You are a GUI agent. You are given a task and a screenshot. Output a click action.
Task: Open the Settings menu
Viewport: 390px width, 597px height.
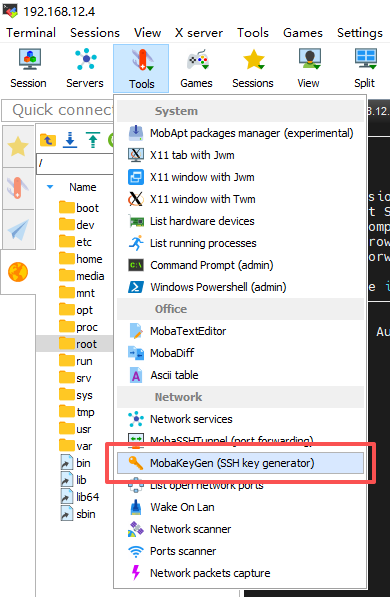click(360, 33)
